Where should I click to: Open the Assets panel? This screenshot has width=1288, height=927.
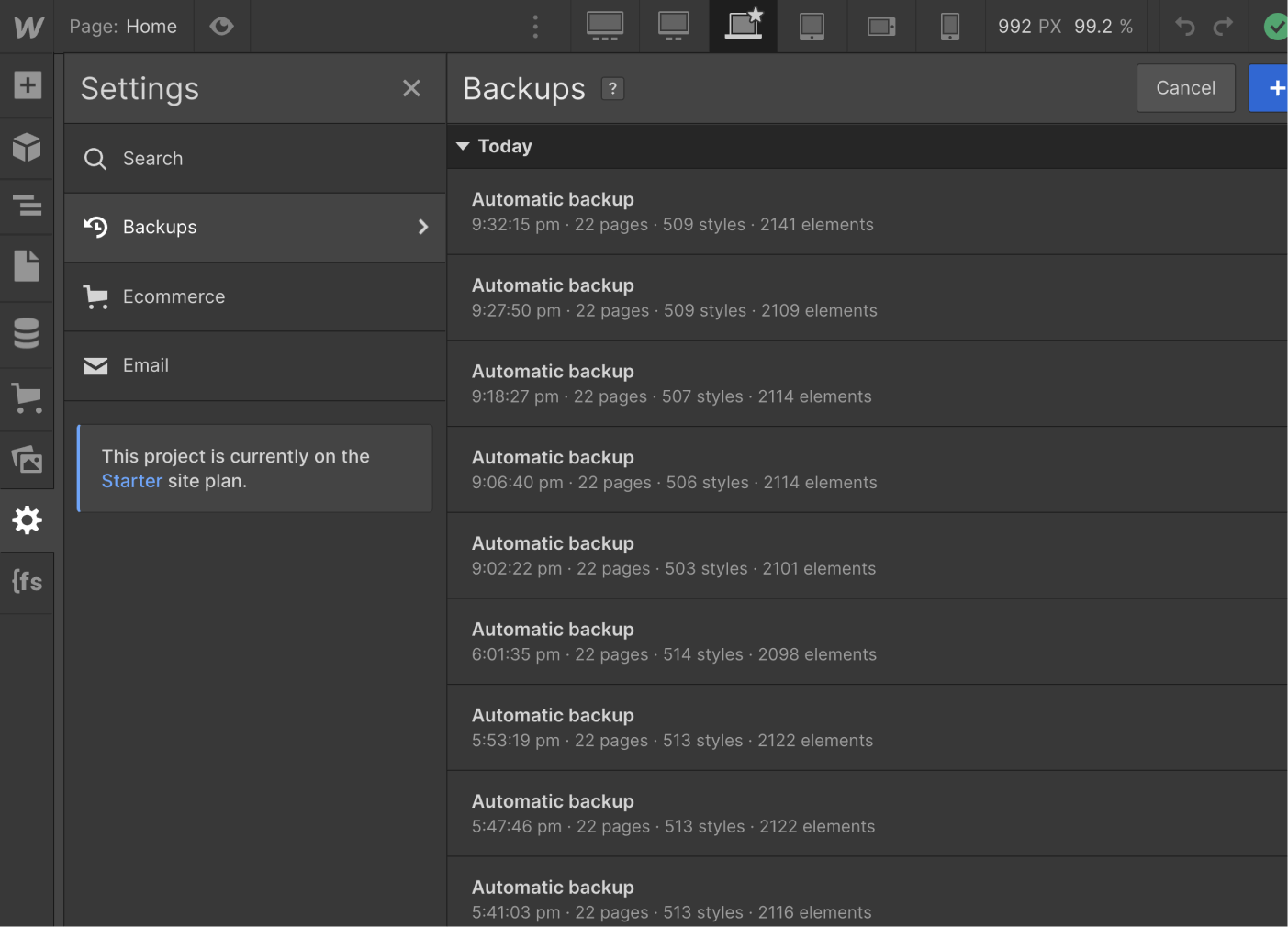[27, 460]
